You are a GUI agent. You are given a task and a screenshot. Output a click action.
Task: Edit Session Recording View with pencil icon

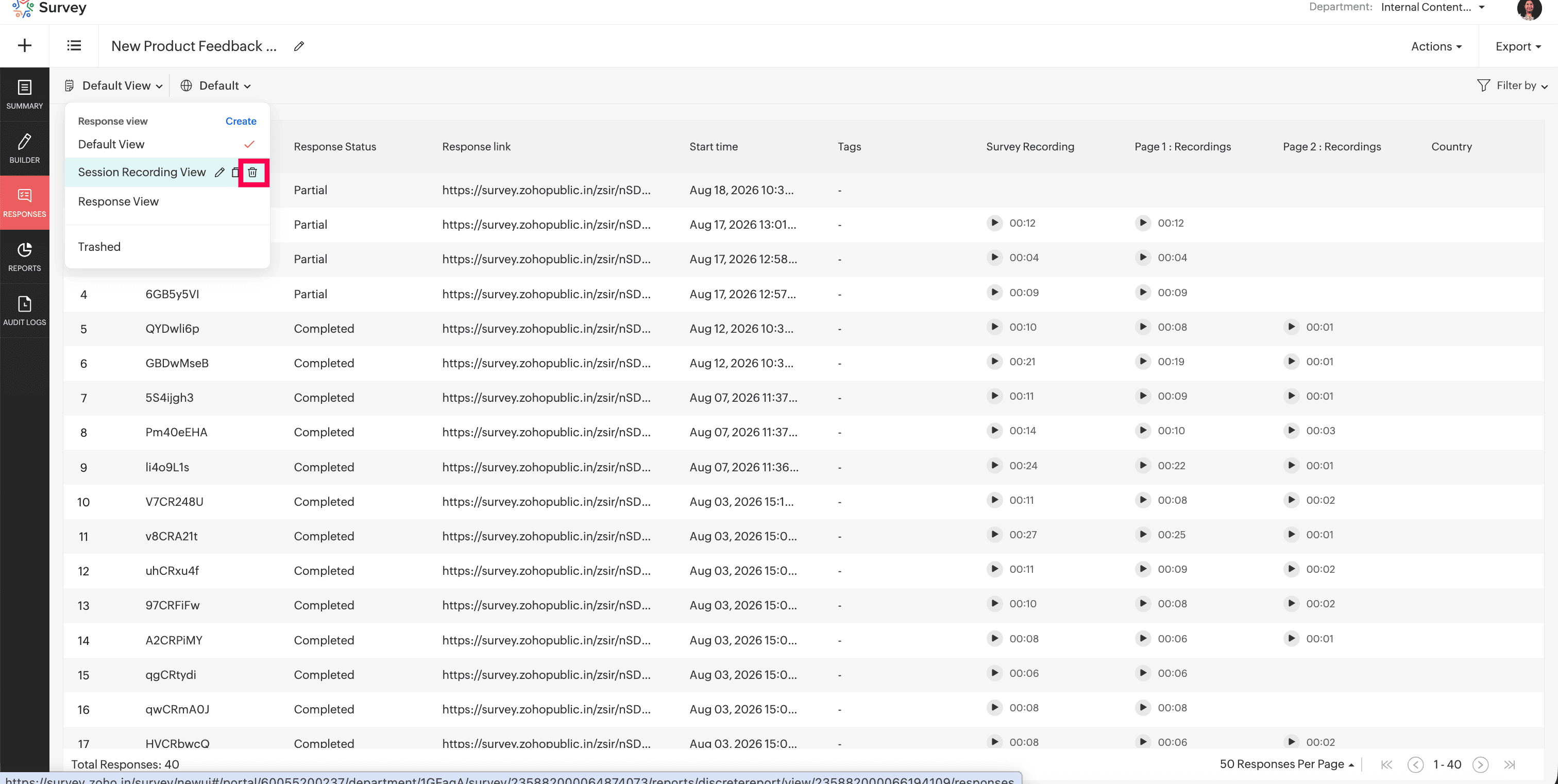(219, 172)
